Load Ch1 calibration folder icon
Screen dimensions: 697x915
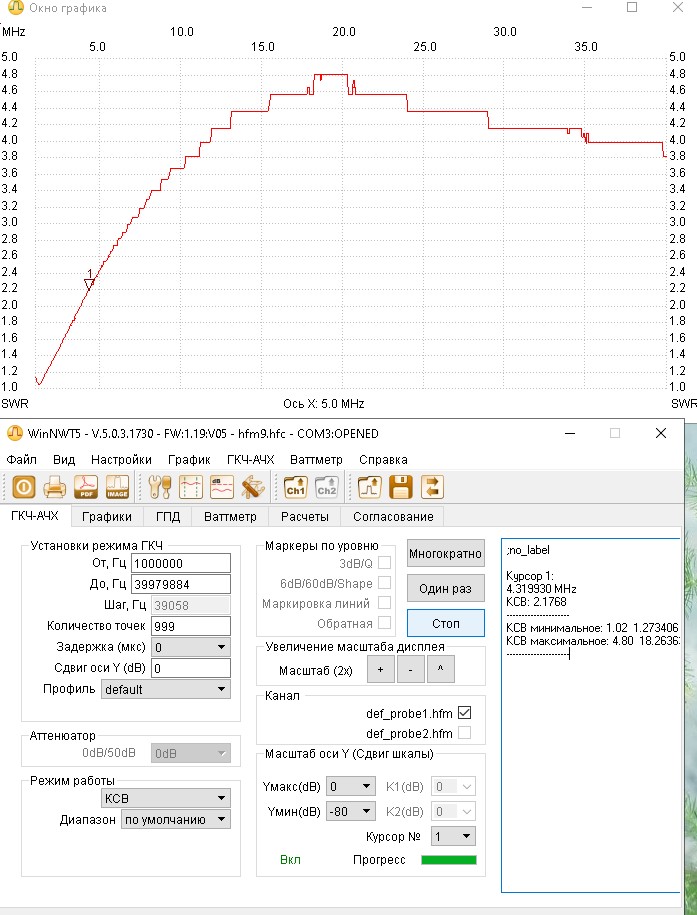[x=295, y=487]
